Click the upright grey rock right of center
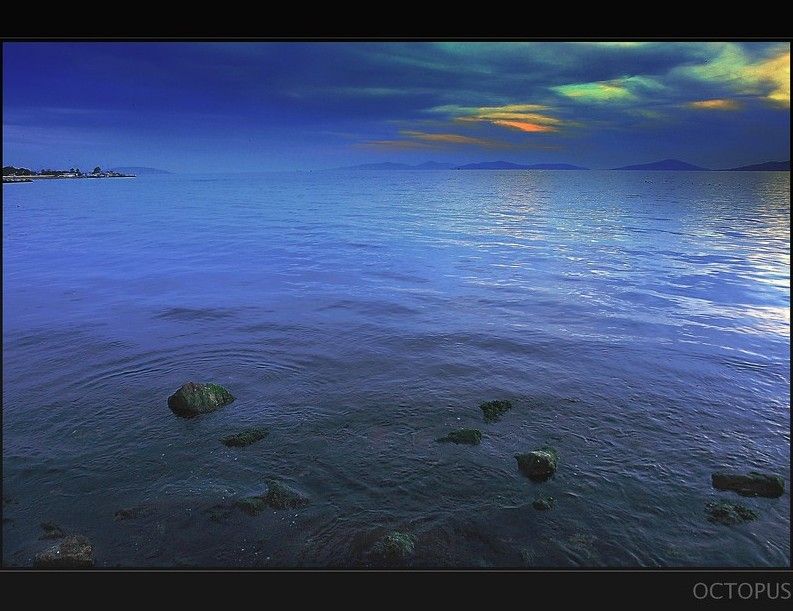This screenshot has height=611, width=793. point(537,463)
